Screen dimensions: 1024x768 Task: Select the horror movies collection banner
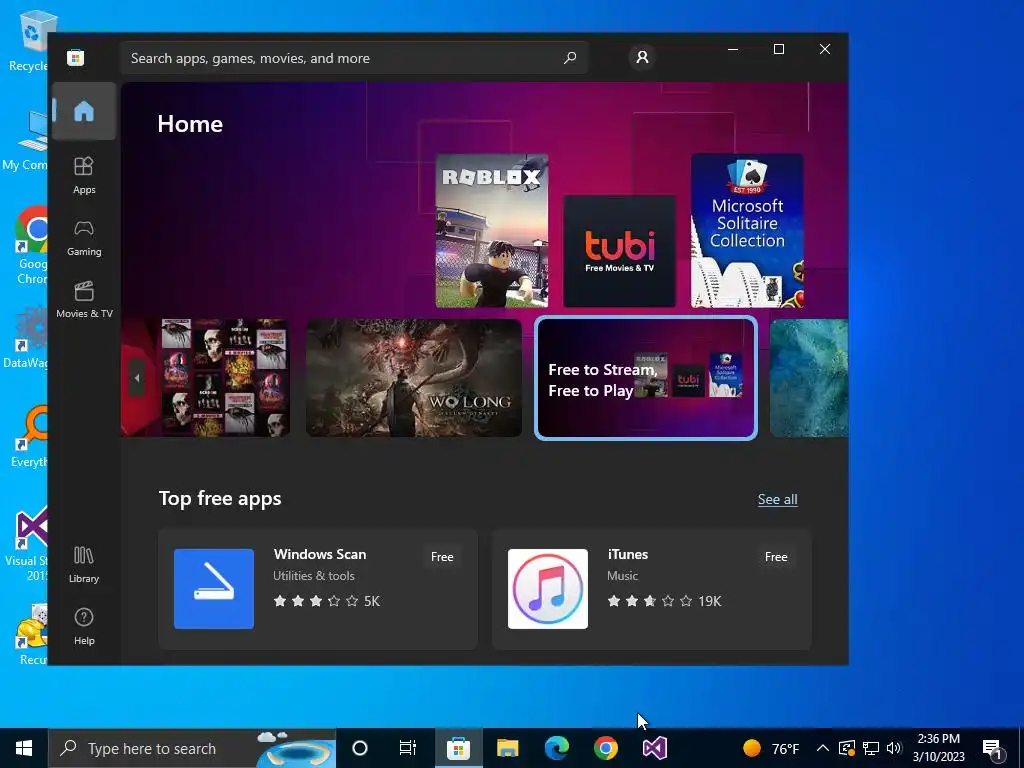(206, 378)
